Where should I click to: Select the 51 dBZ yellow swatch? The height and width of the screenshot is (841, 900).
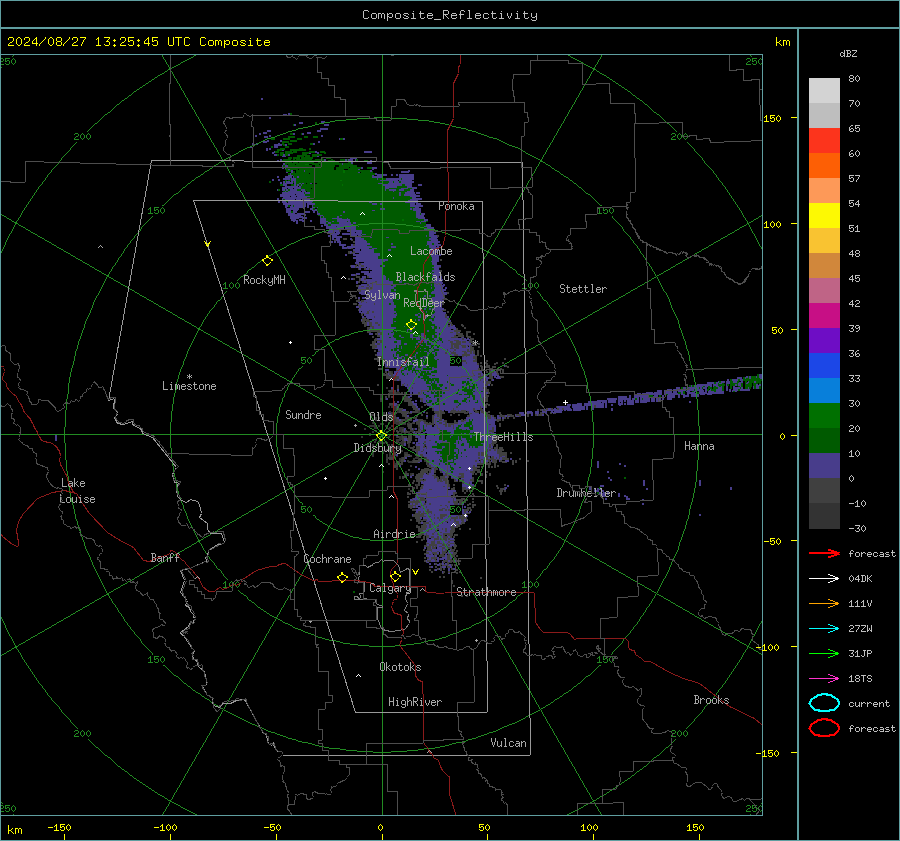[x=824, y=215]
